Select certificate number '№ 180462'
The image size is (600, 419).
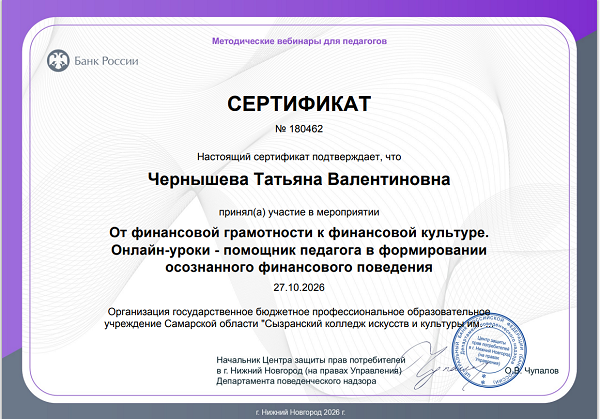coord(299,129)
